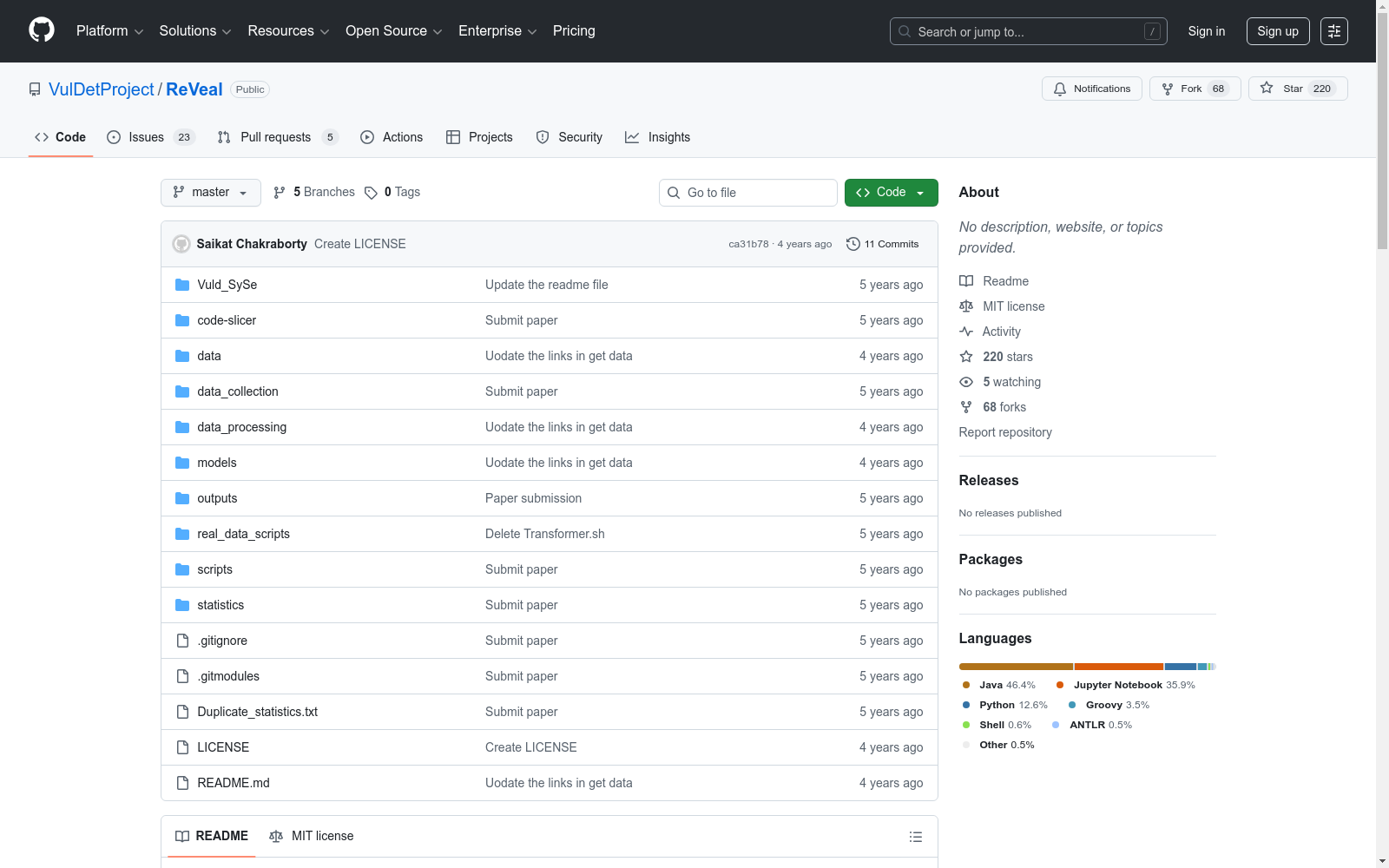
Task: Click the Java segment of language bar
Action: point(1016,667)
